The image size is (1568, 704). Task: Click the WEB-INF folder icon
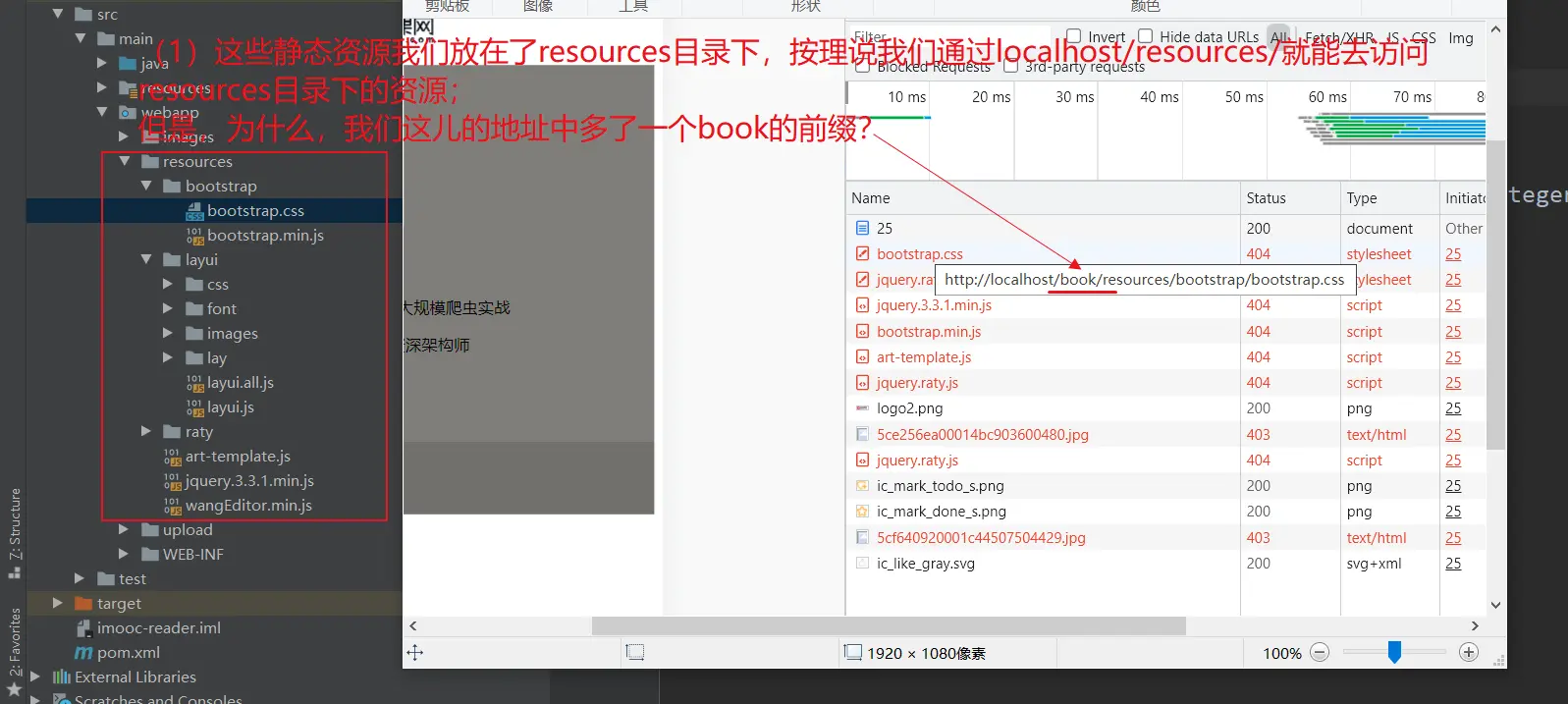click(x=150, y=554)
